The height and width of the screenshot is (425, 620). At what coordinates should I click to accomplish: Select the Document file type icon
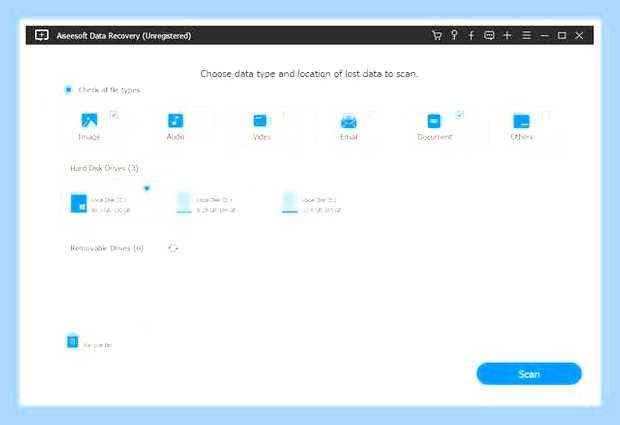pos(434,121)
